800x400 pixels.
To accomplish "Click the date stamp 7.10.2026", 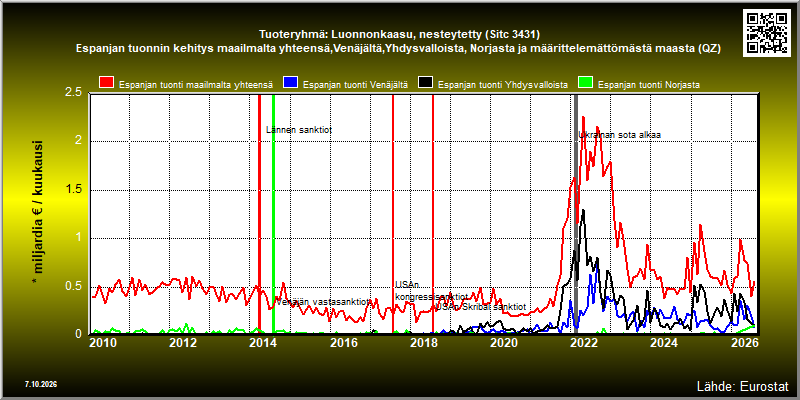I will click(41, 384).
